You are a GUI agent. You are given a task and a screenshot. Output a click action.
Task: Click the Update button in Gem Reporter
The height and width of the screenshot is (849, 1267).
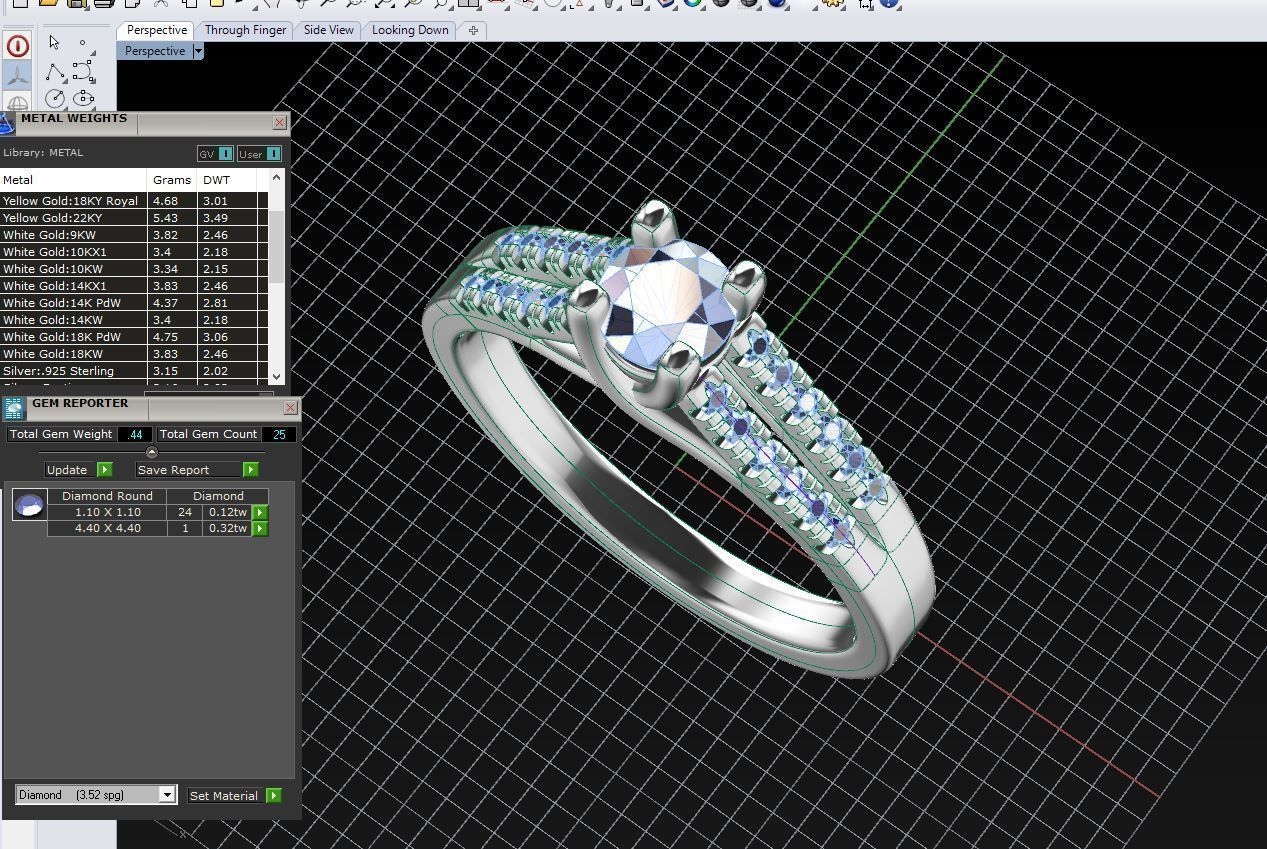click(78, 470)
